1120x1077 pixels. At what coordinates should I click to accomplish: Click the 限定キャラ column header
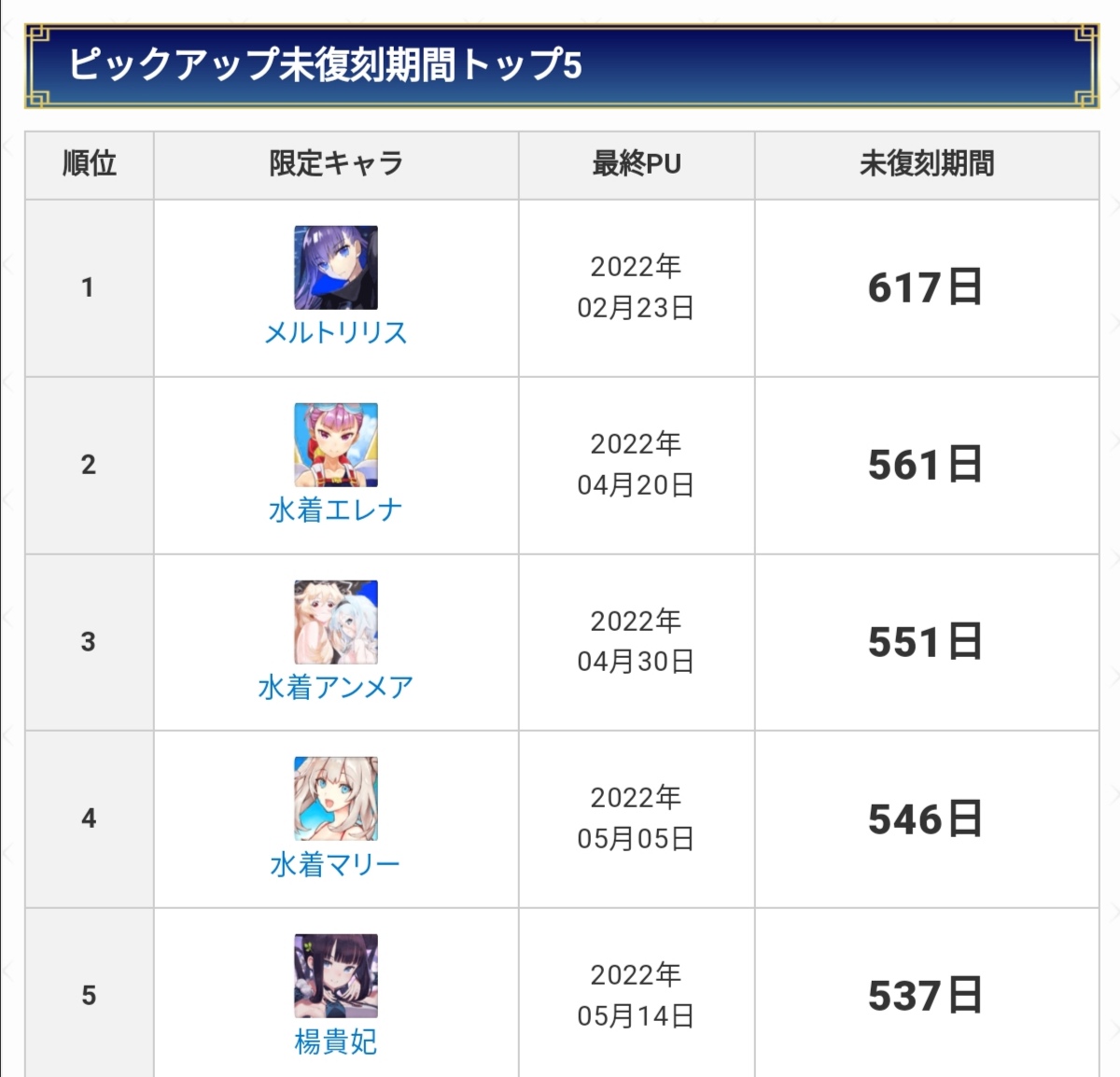click(x=336, y=164)
